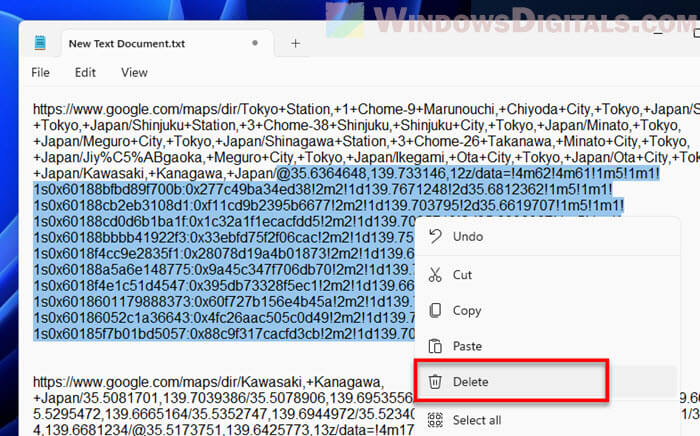Click the line starting +Japan/35.5081701
Image resolution: width=700 pixels, height=436 pixels.
coord(224,399)
